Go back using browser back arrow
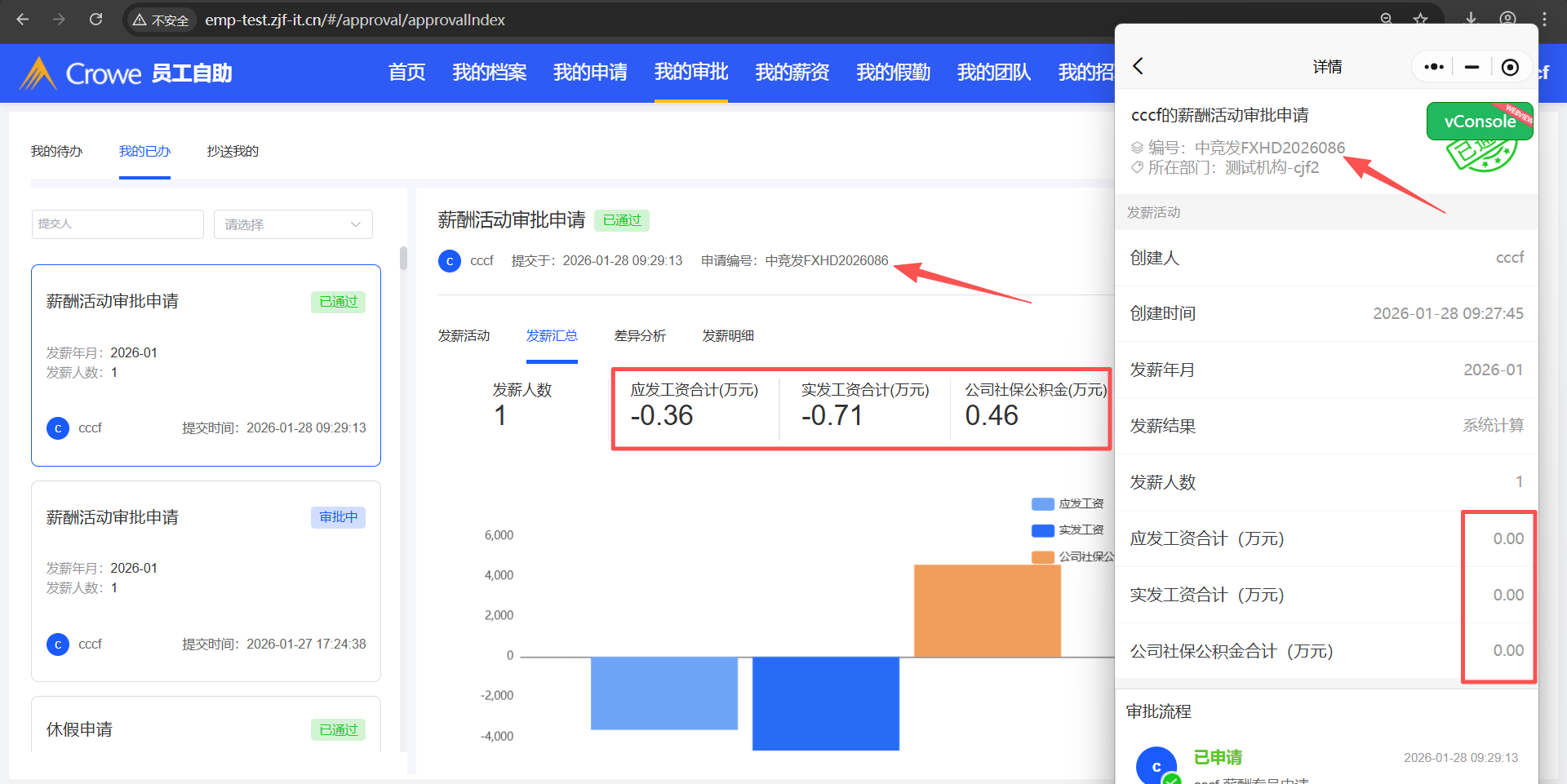The image size is (1567, 784). click(23, 20)
